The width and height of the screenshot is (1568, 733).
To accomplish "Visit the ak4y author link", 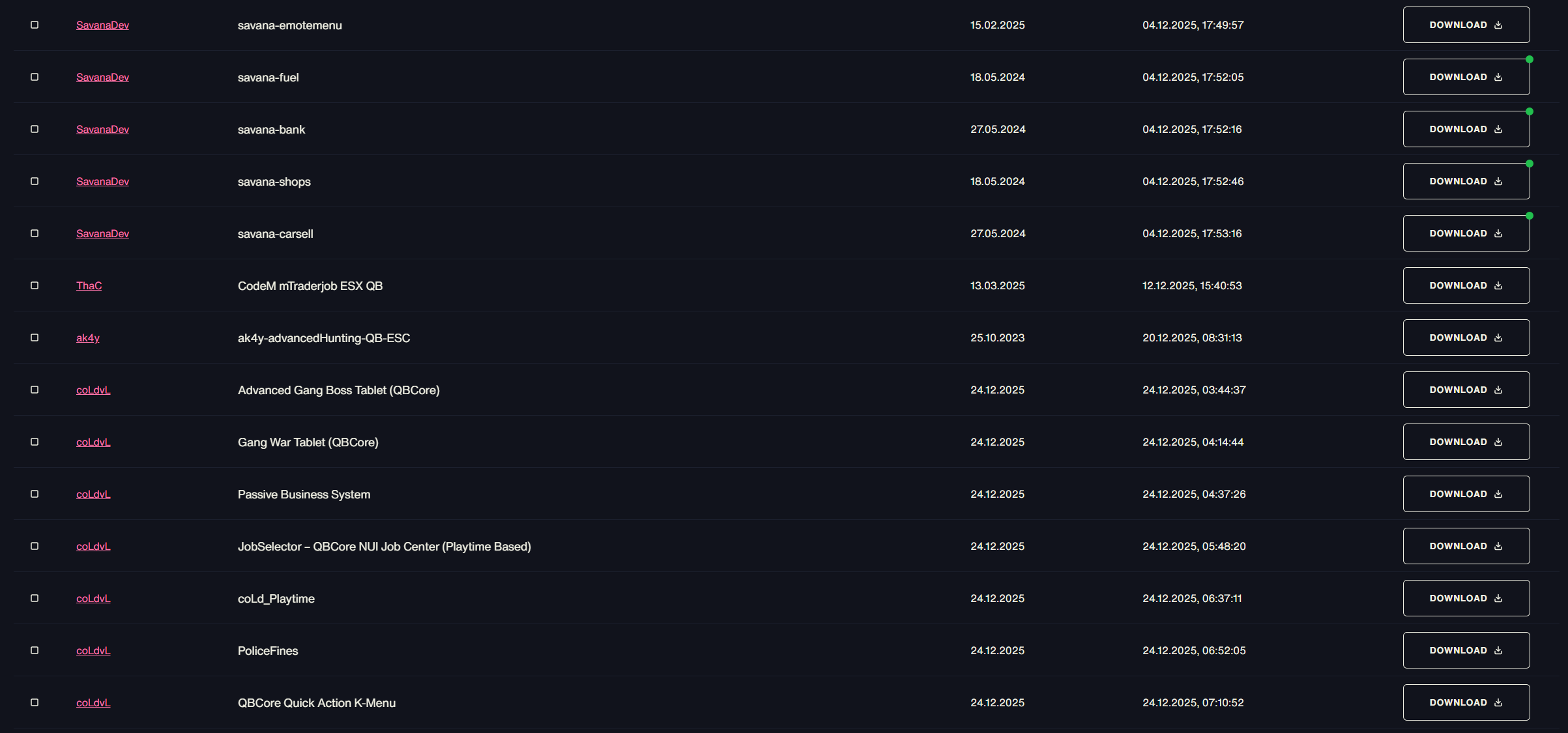I will [88, 338].
